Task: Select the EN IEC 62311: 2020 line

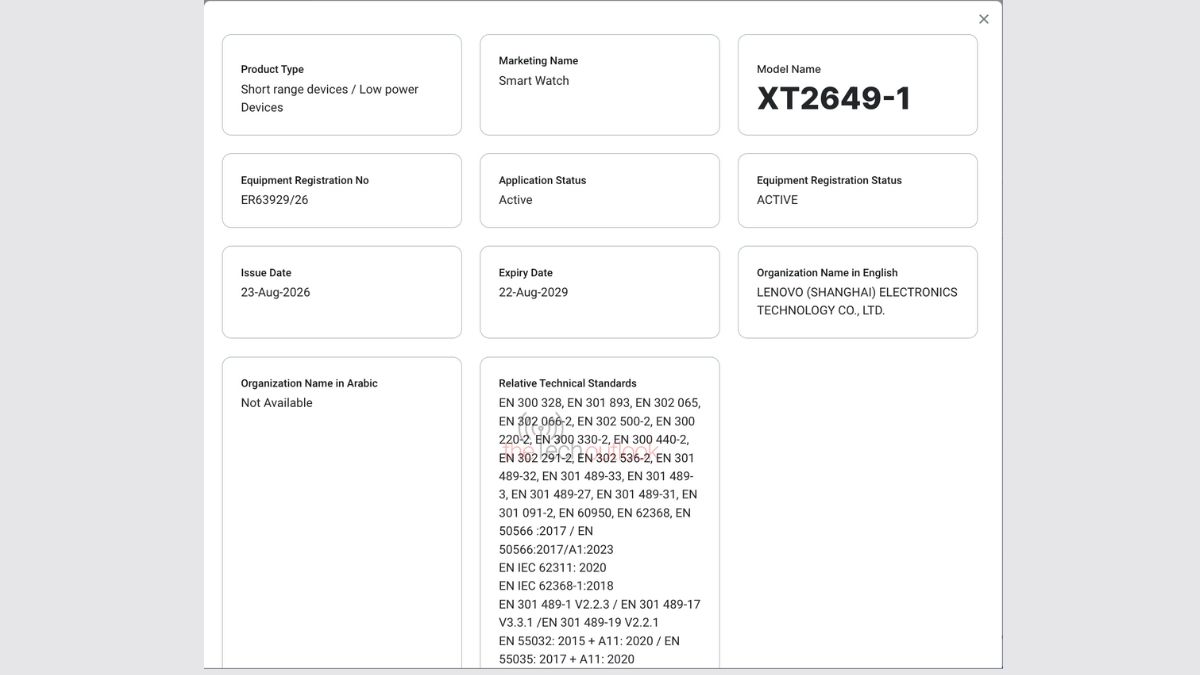Action: coord(552,568)
